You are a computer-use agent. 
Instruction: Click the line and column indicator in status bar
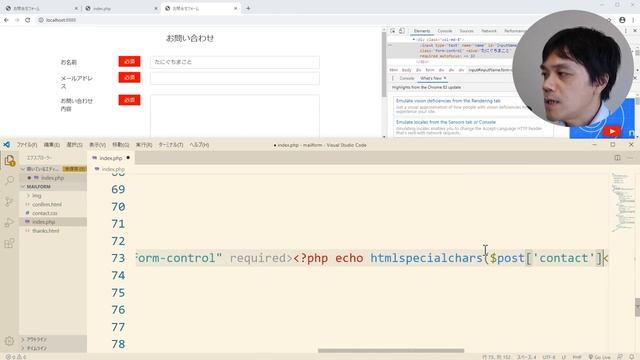[496, 357]
